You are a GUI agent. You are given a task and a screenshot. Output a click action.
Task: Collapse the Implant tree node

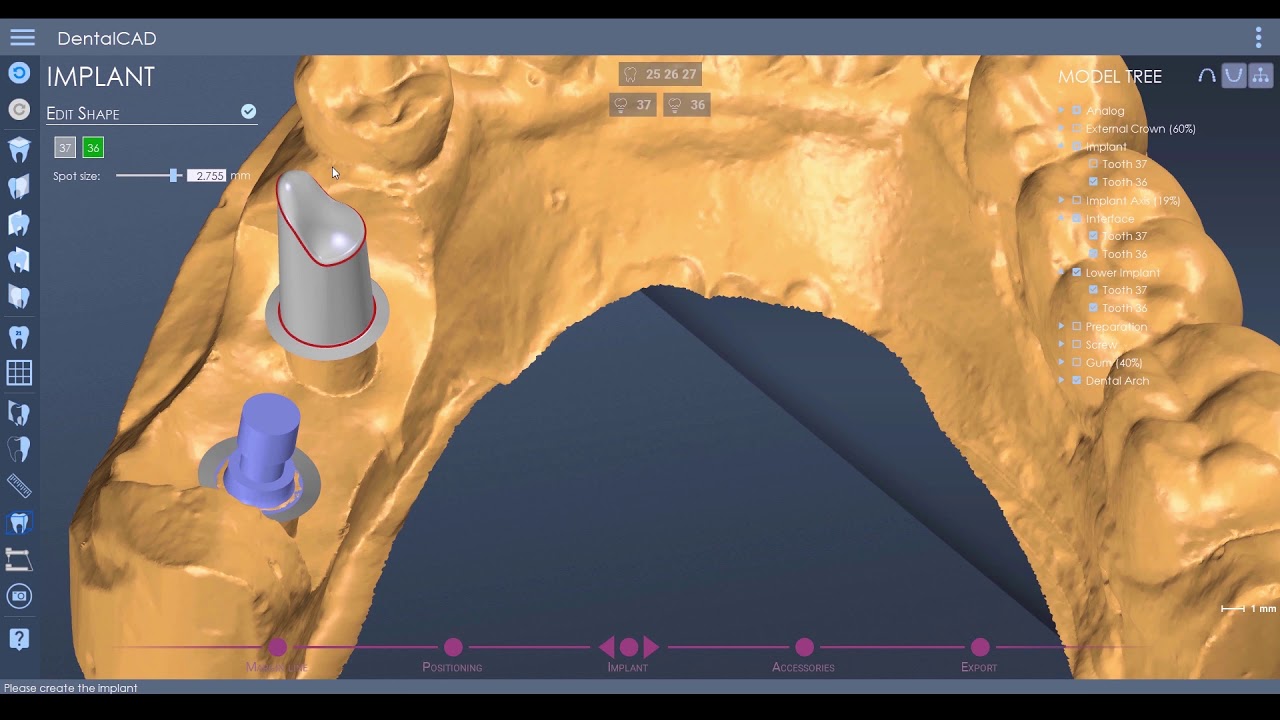(x=1062, y=147)
